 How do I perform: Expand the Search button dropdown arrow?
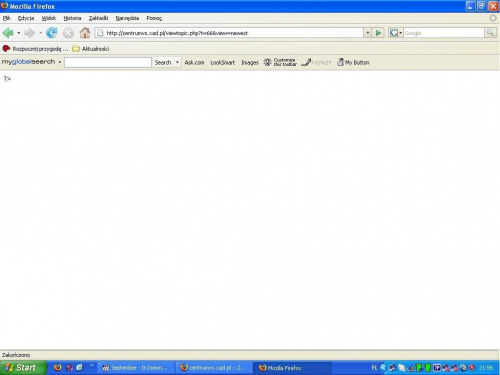[177, 62]
